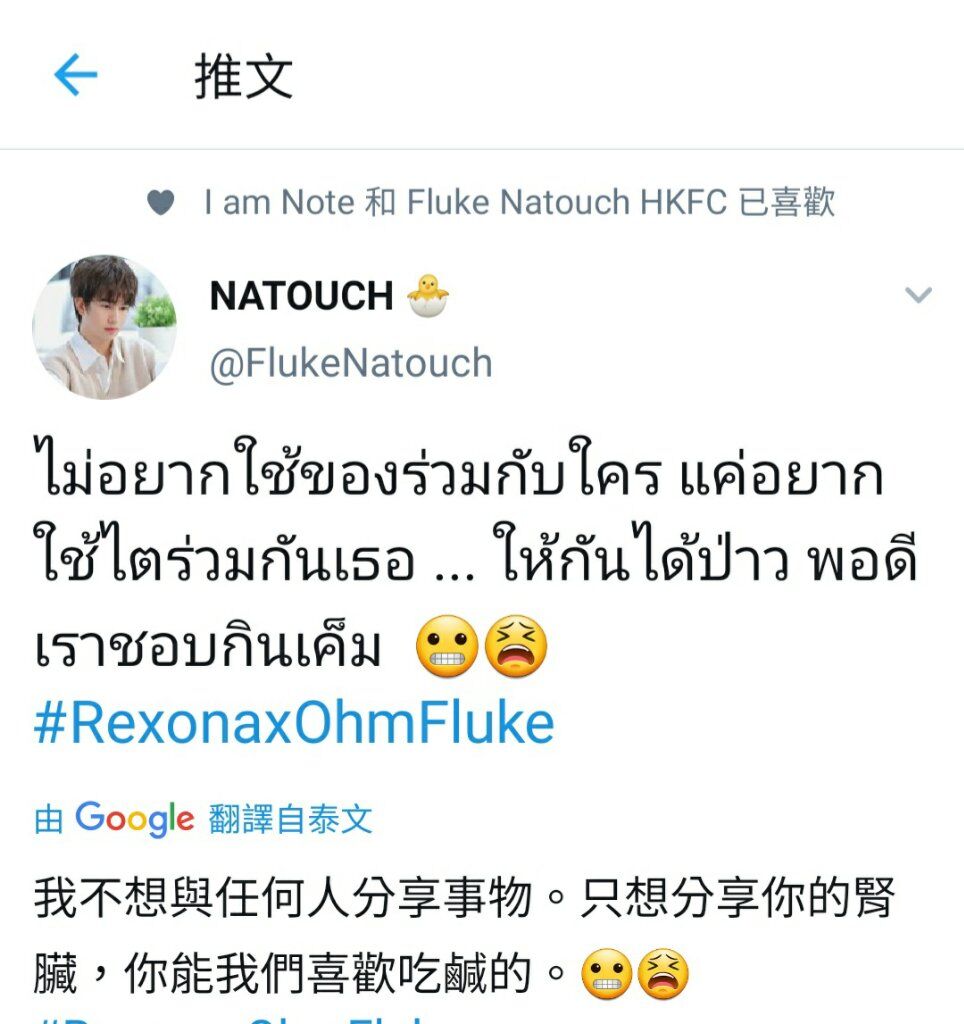Open NATOUCH profile picture
Screen dimensions: 964x1024
[x=104, y=327]
